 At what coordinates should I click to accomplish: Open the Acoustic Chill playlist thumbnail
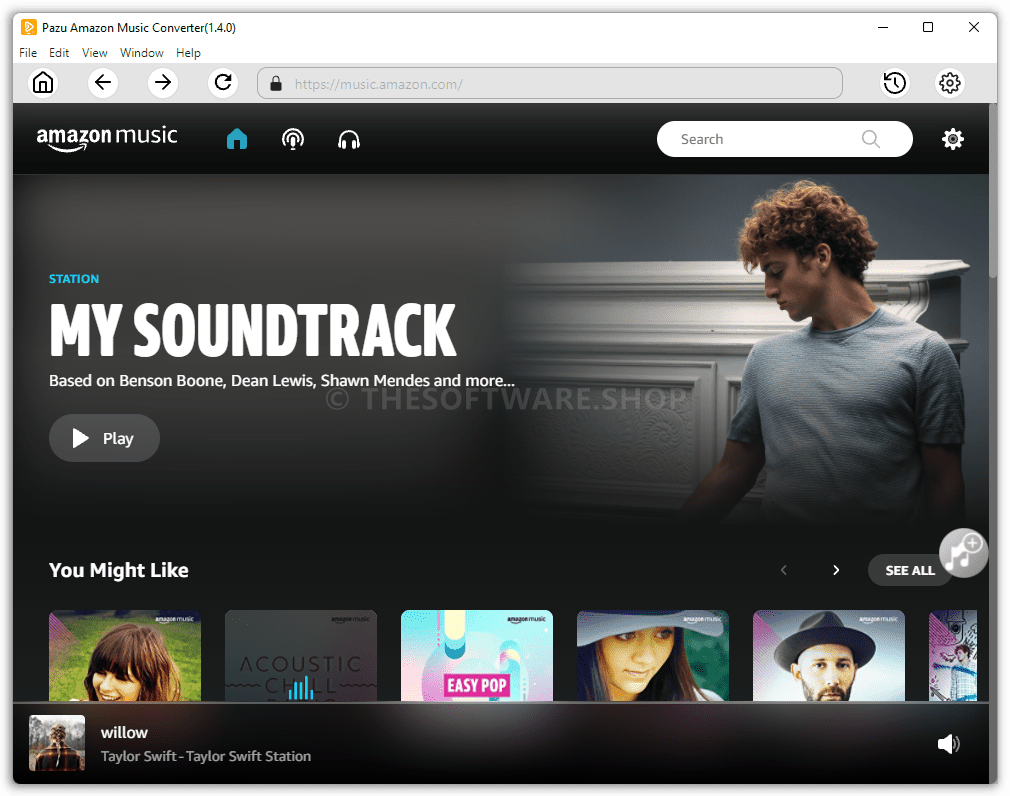[301, 656]
